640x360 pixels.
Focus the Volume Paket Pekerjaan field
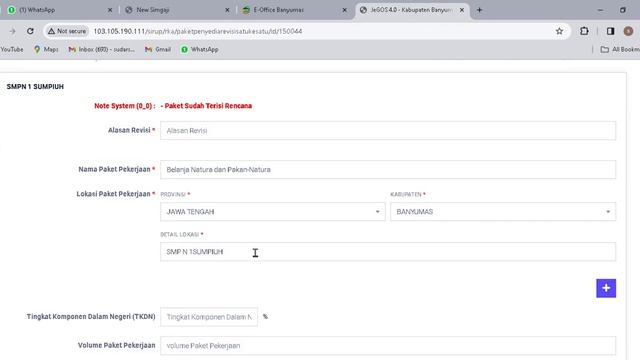point(388,346)
